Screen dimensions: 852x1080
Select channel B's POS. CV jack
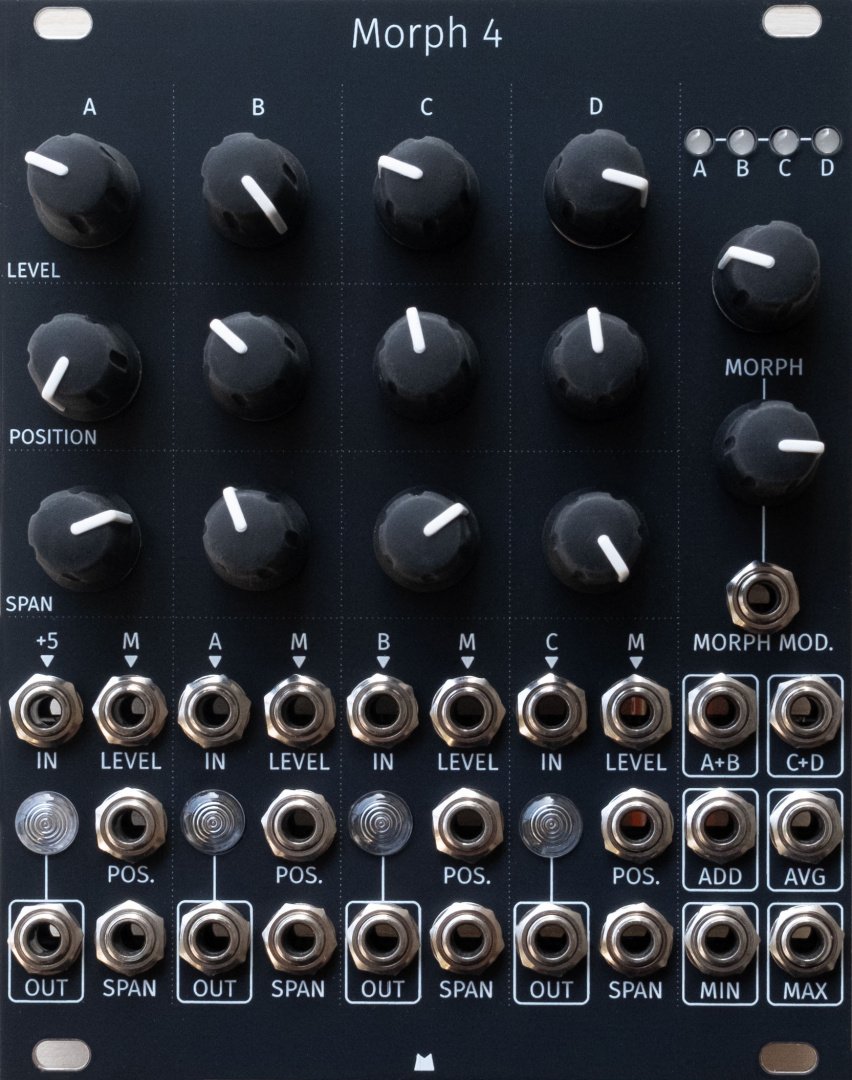click(299, 825)
